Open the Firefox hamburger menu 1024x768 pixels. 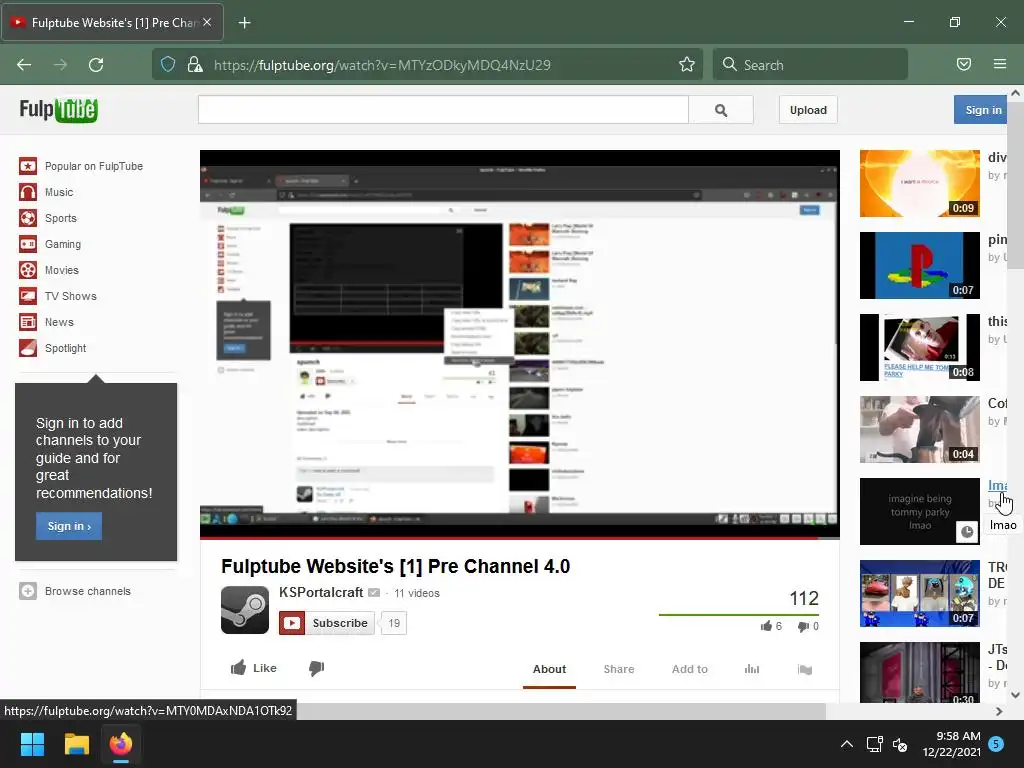tap(1000, 64)
